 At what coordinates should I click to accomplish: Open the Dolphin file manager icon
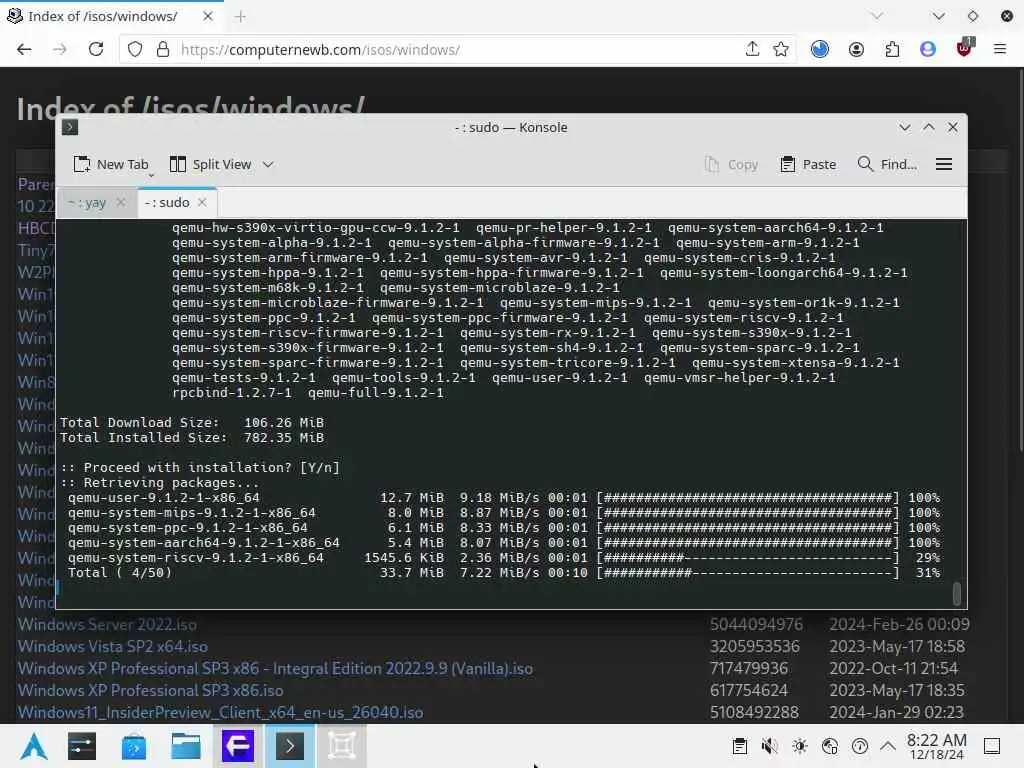point(186,746)
